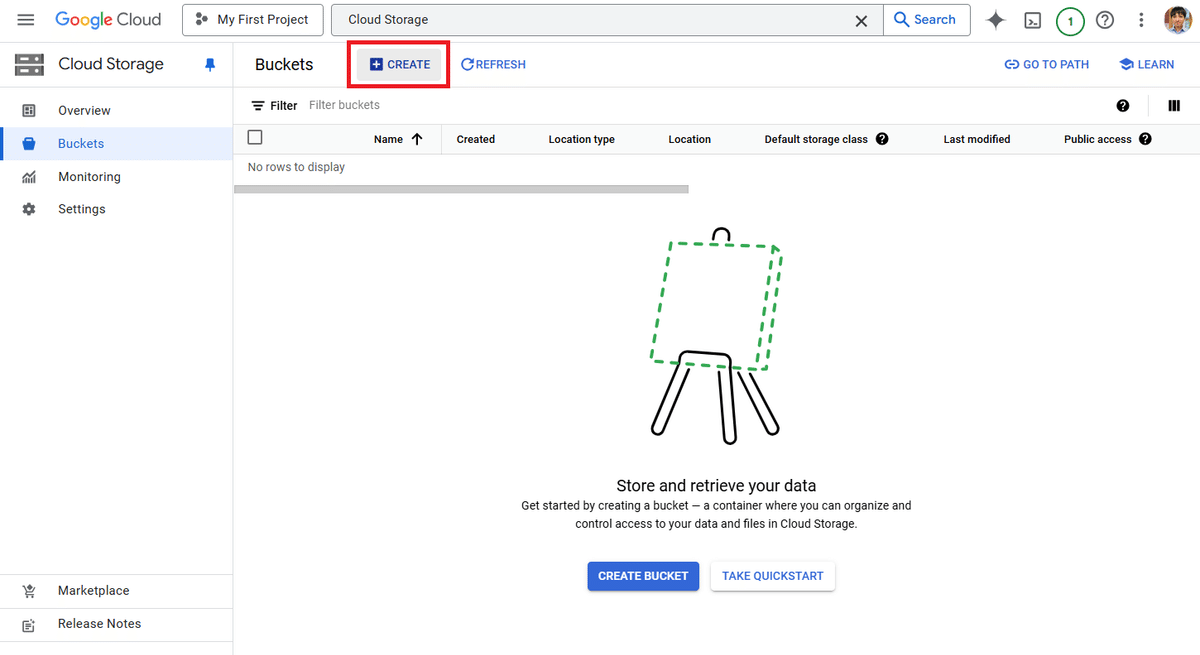Toggle the pin next to Cloud Storage

tap(210, 64)
